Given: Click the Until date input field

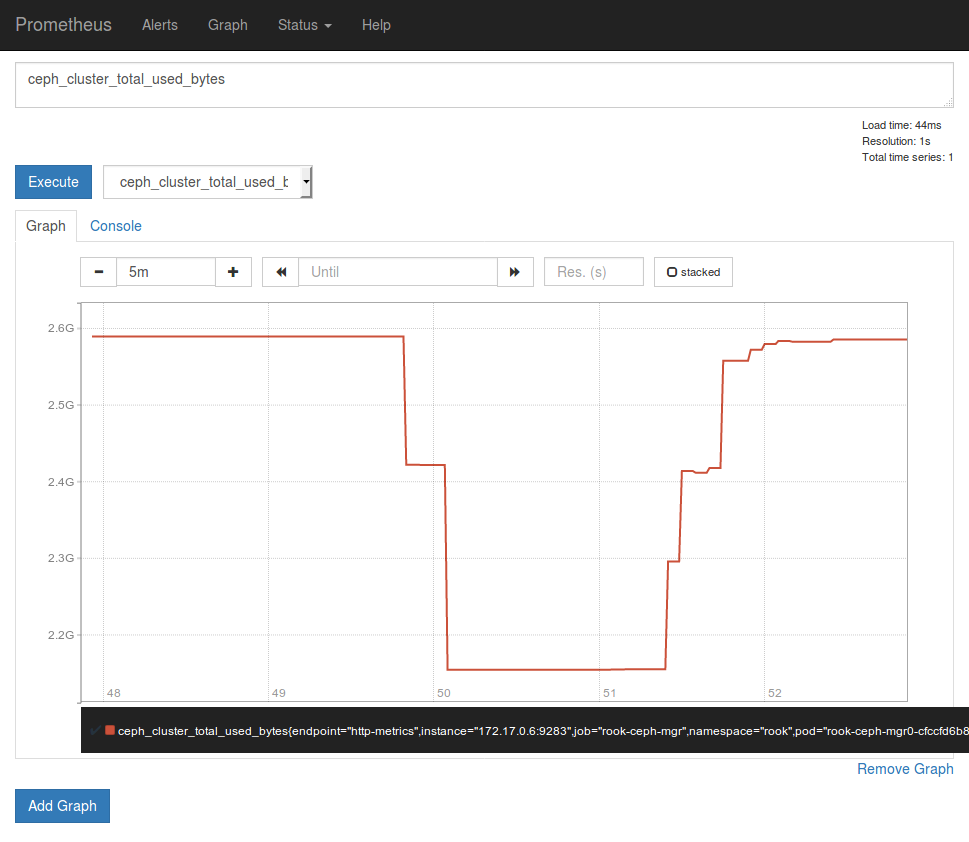Looking at the screenshot, I should [398, 271].
